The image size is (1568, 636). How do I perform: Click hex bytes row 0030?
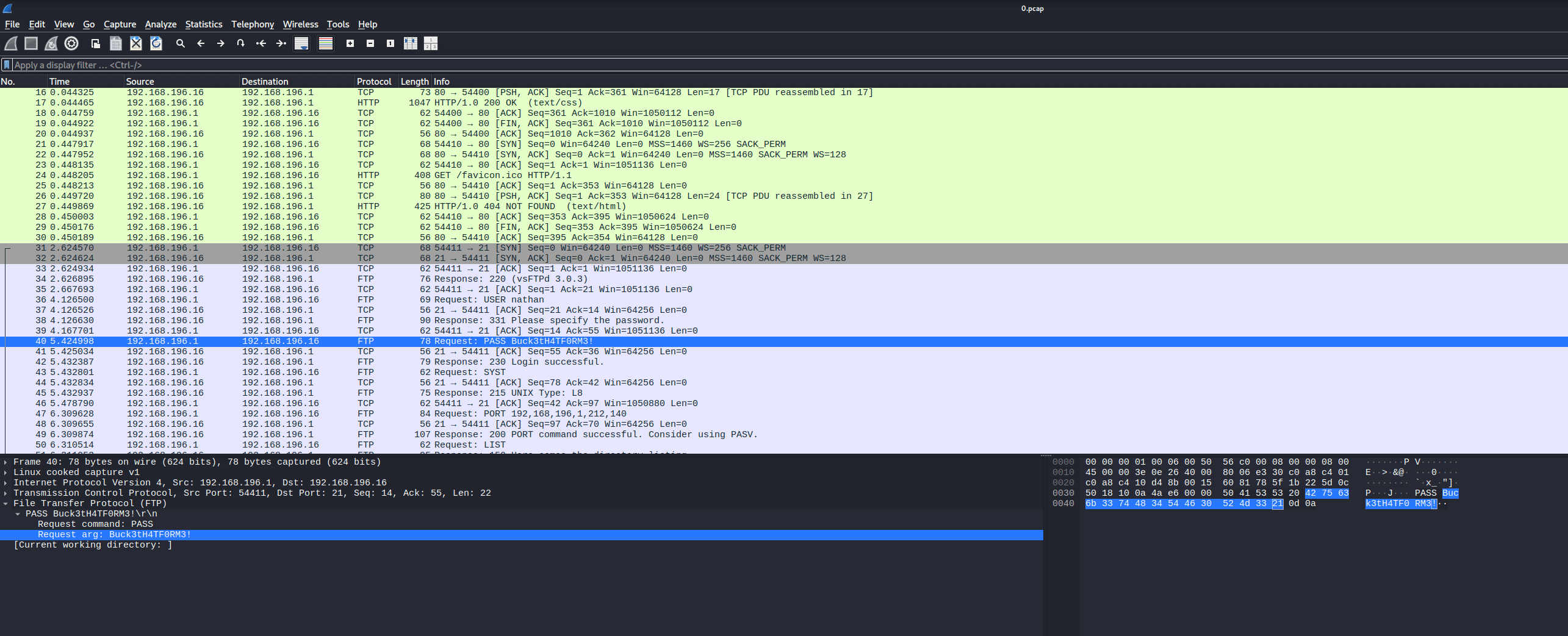(x=1217, y=493)
